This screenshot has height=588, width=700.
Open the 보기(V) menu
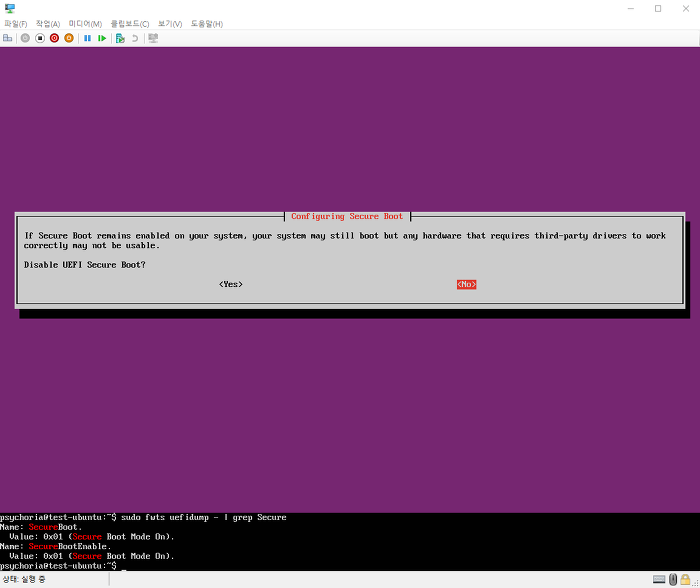[170, 24]
